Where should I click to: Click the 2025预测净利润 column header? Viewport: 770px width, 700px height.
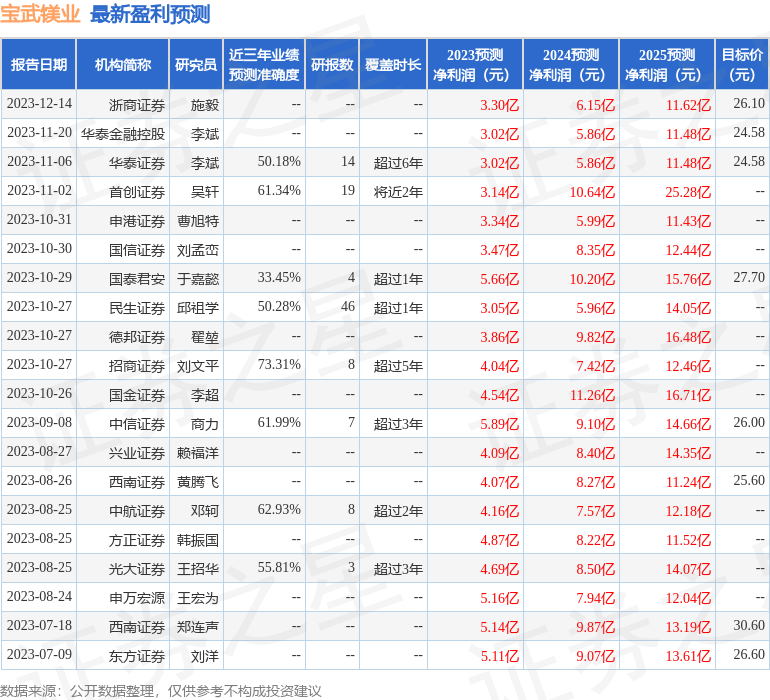(667, 64)
